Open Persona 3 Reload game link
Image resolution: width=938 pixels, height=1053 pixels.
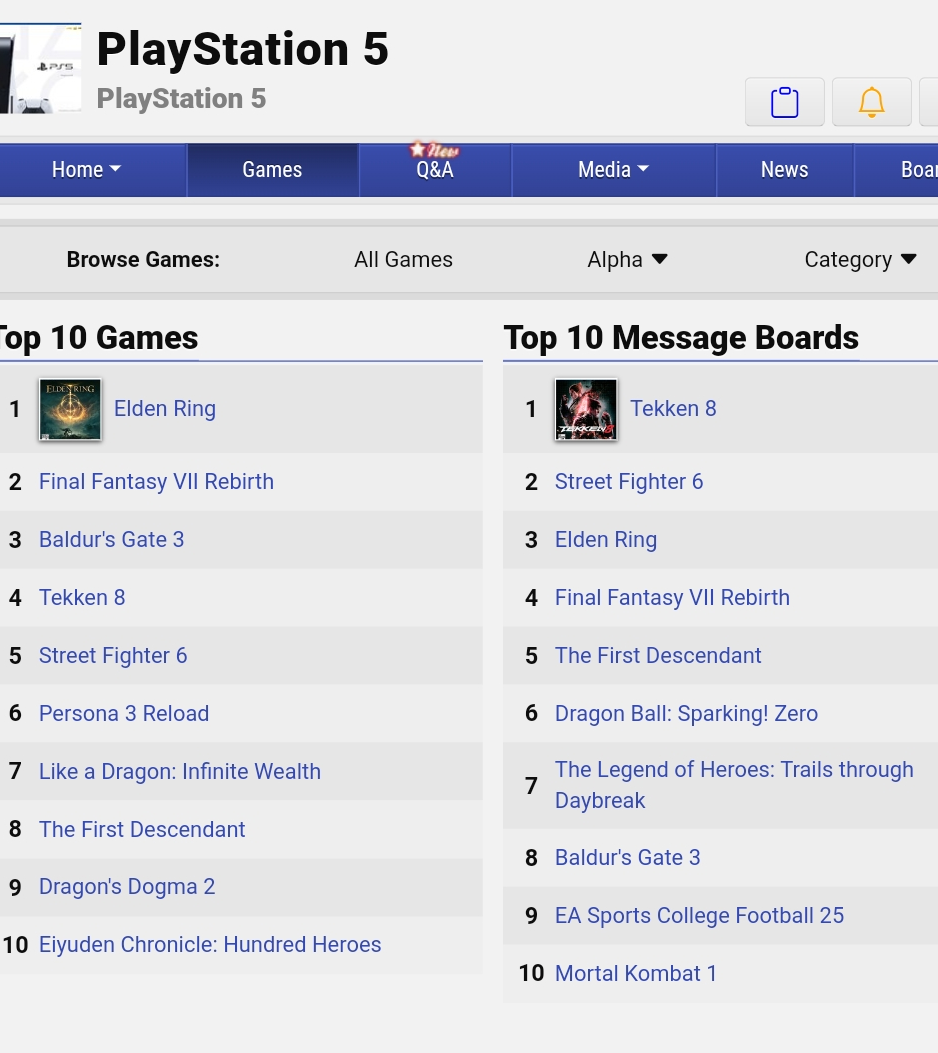(x=124, y=713)
